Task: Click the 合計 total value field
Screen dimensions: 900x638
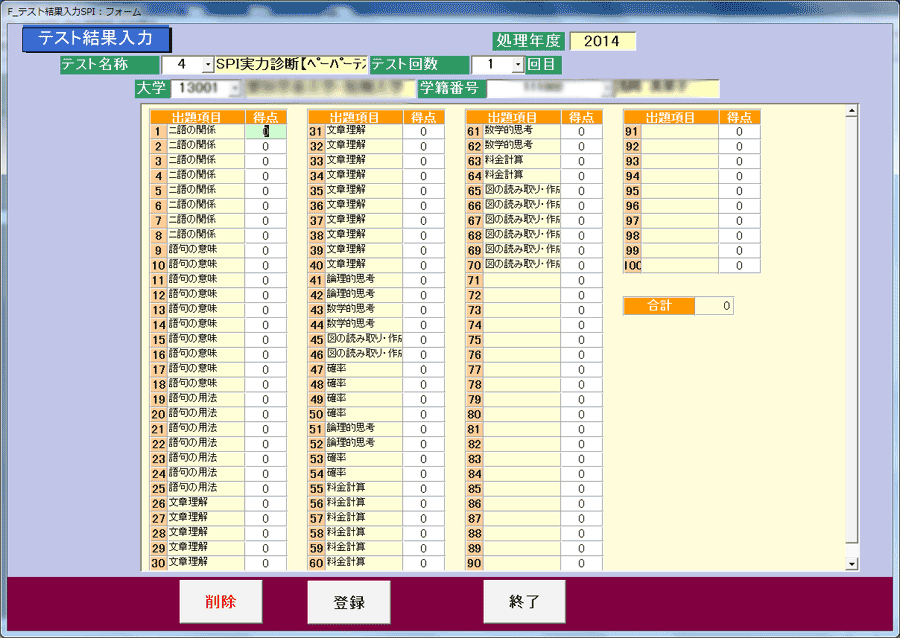Action: click(x=714, y=306)
